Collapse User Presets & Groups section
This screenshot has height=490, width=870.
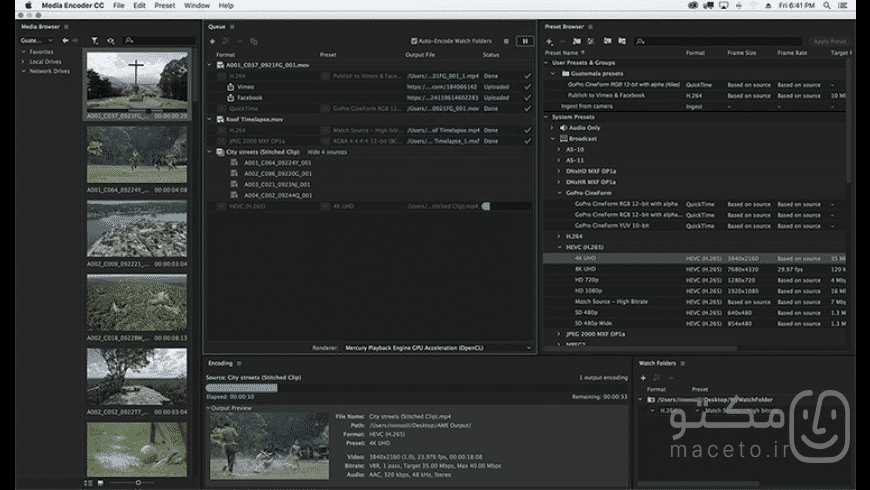(547, 63)
